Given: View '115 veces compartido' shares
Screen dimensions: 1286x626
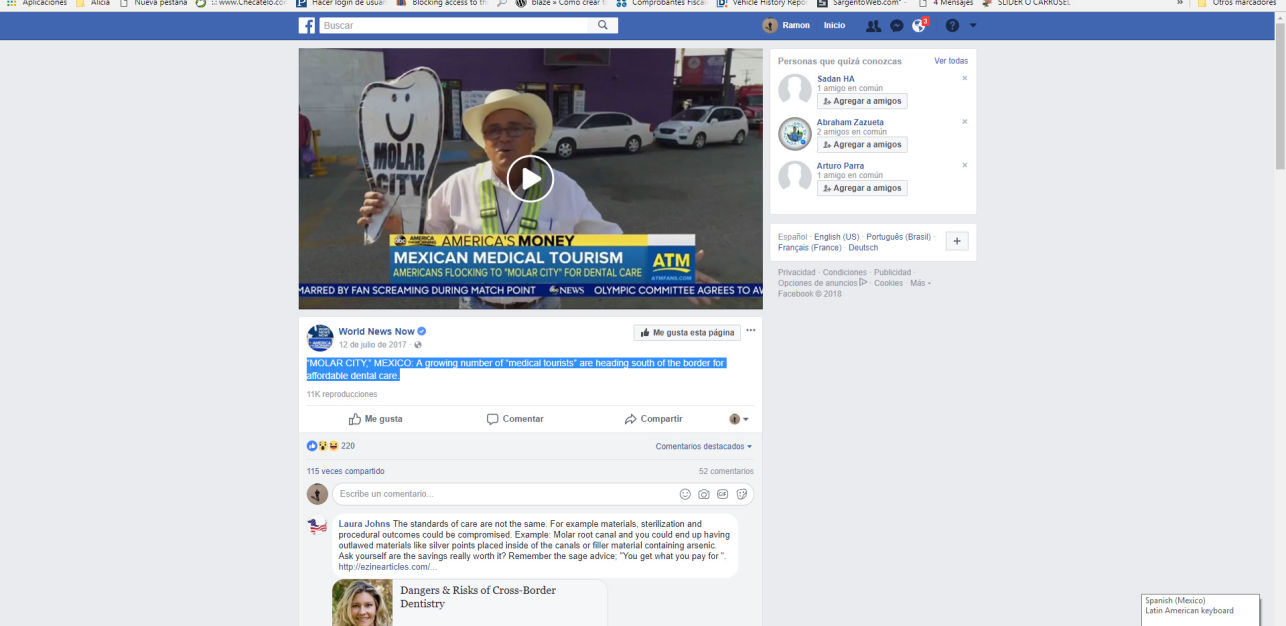Looking at the screenshot, I should tap(345, 471).
